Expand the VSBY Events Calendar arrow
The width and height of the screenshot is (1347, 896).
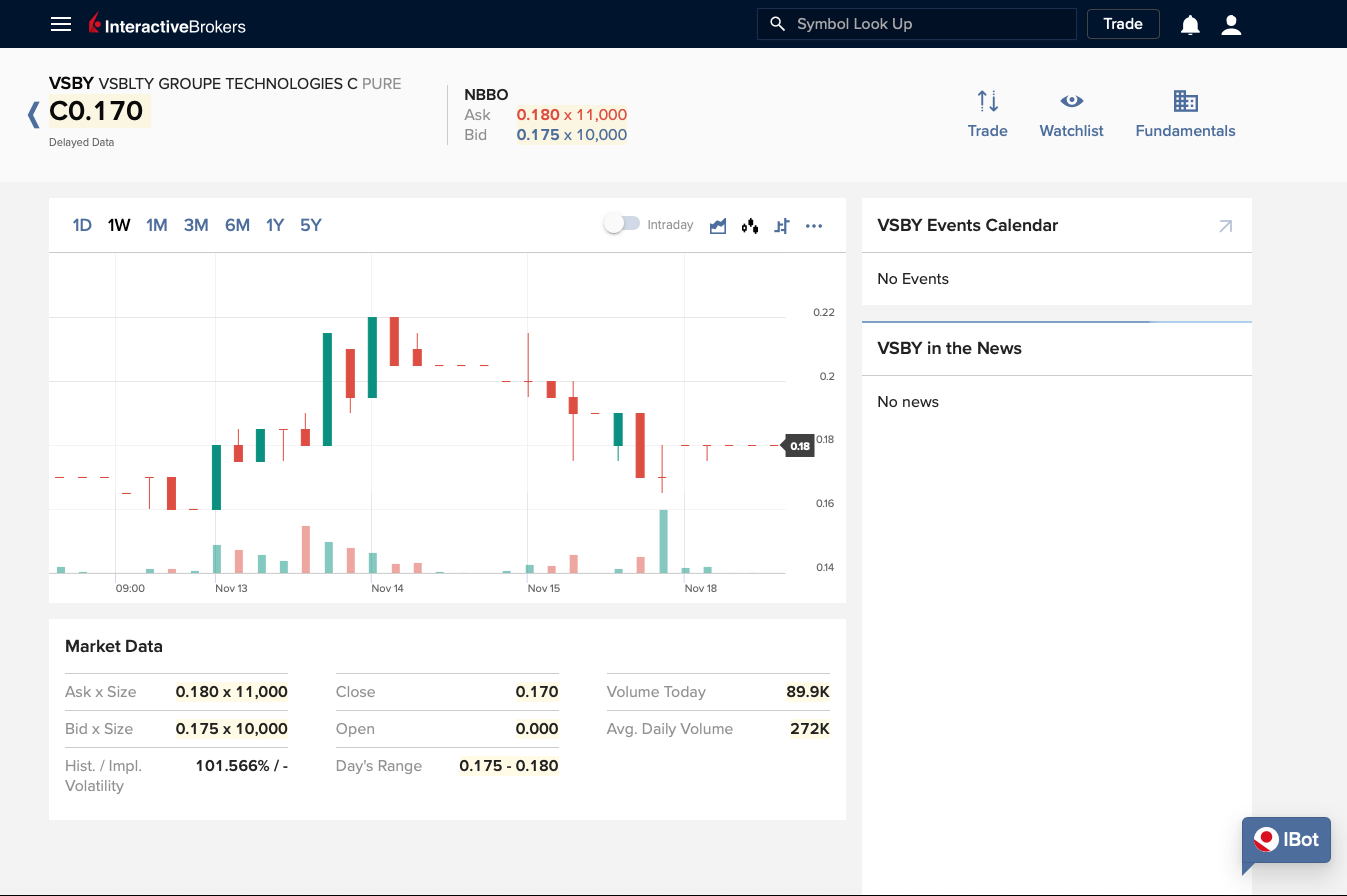click(x=1226, y=226)
